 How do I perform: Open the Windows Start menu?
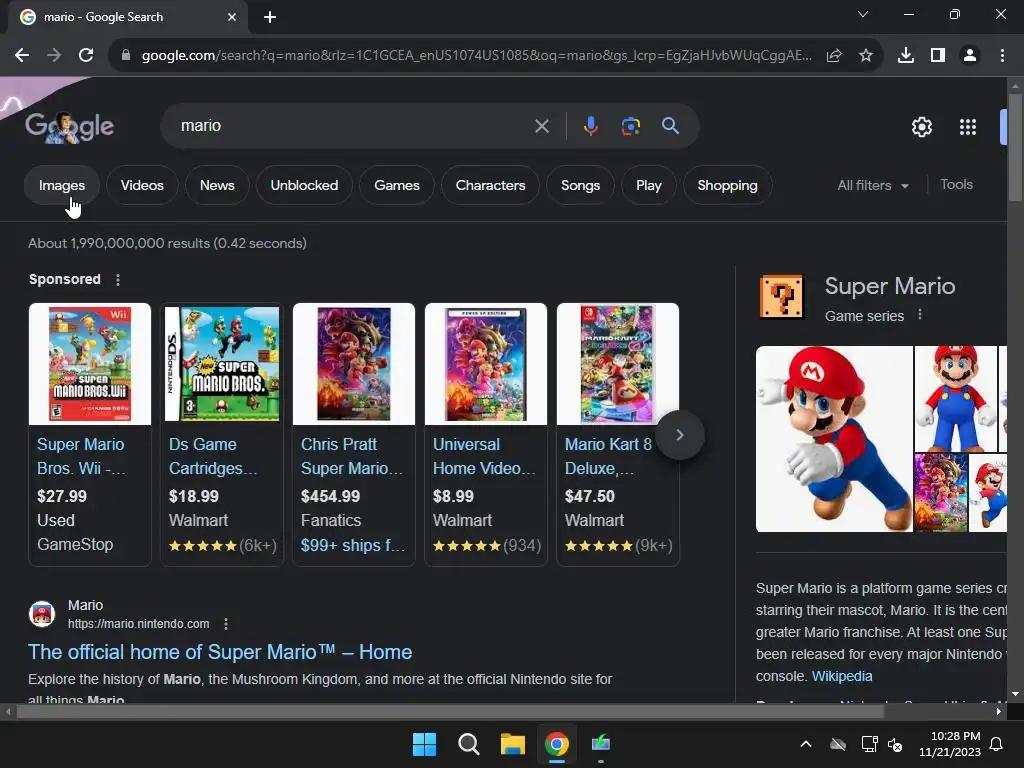[x=424, y=744]
